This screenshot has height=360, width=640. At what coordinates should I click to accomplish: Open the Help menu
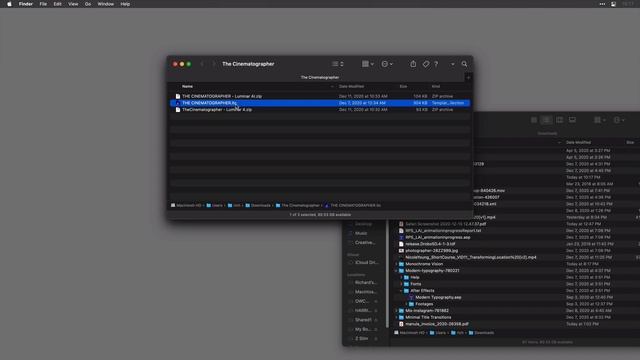click(125, 4)
